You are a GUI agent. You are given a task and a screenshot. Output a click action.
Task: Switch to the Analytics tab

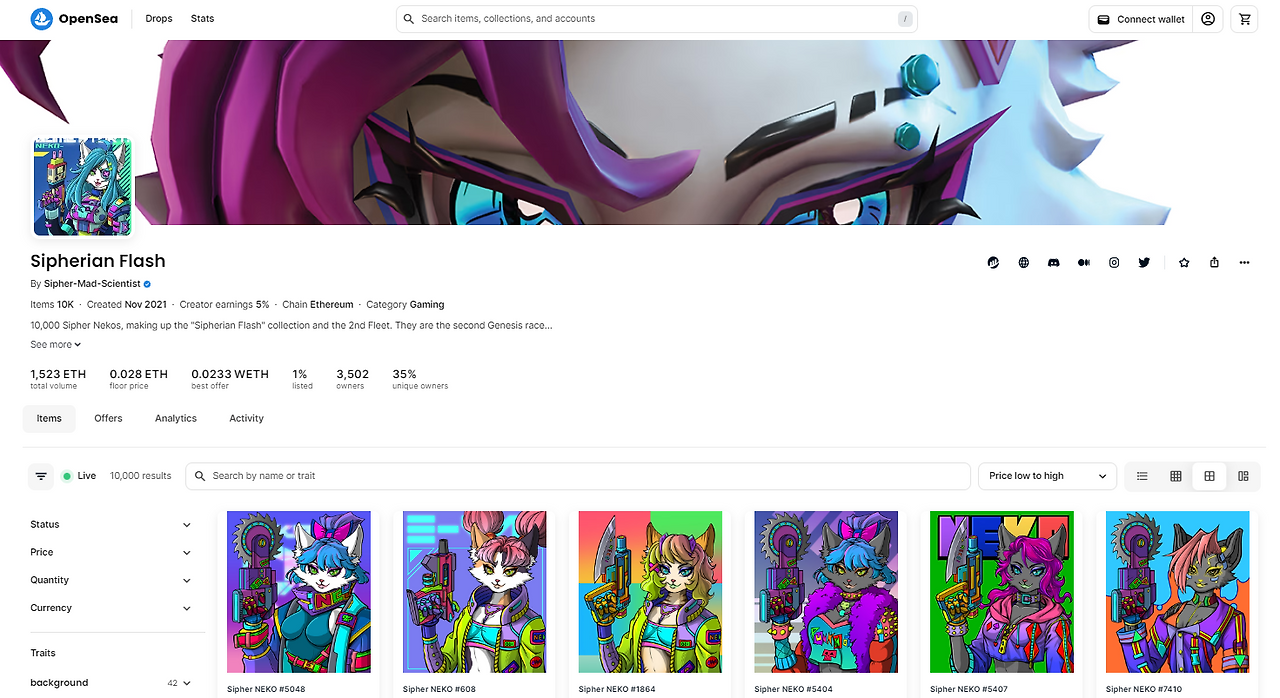pos(176,418)
